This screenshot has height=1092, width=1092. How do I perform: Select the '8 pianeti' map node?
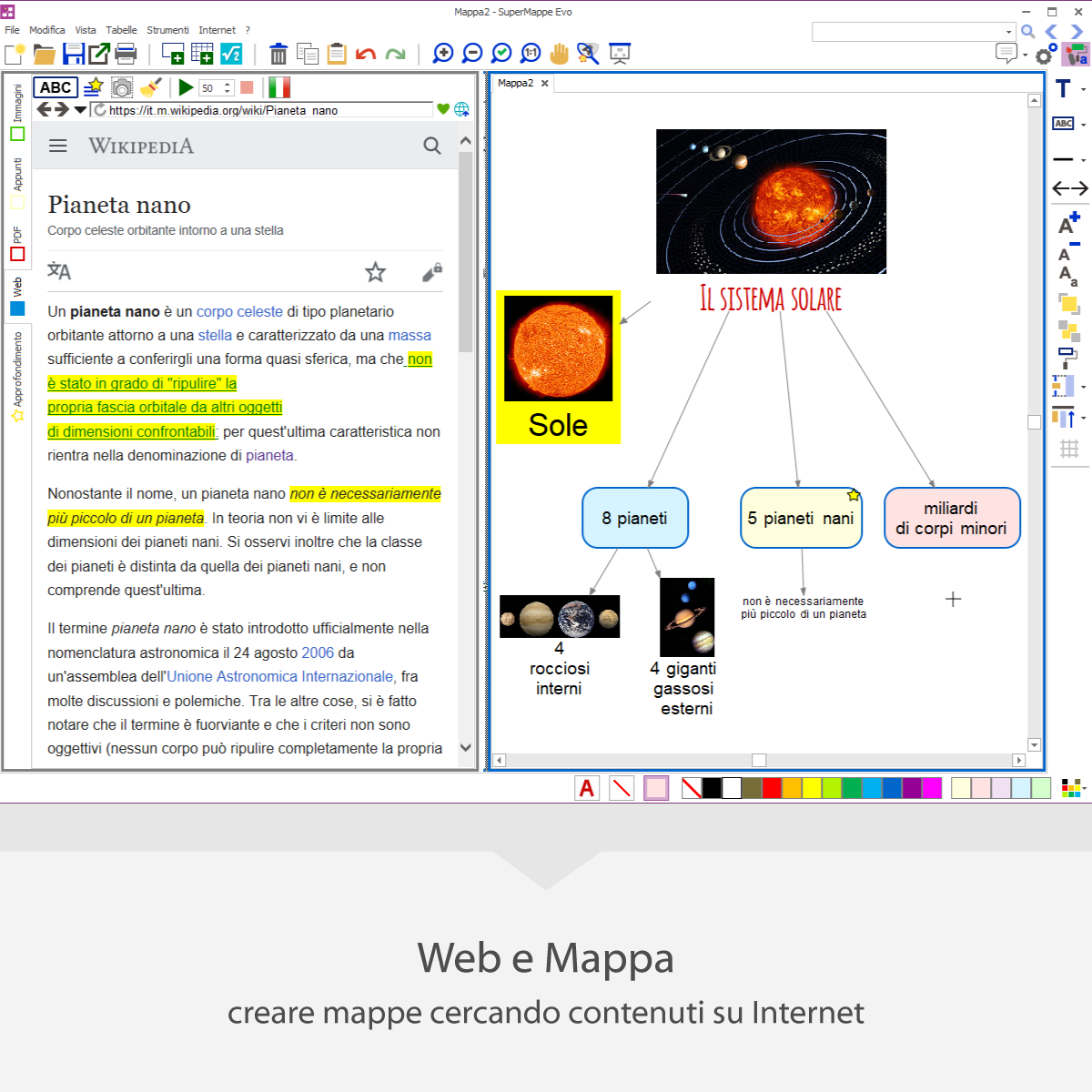pos(635,518)
